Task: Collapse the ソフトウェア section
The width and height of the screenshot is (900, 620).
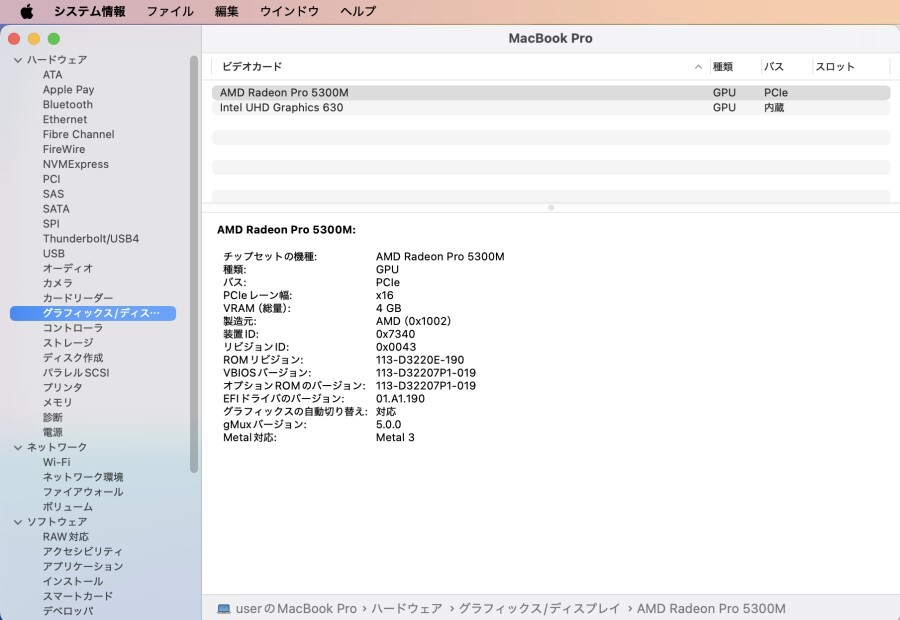Action: (x=16, y=521)
